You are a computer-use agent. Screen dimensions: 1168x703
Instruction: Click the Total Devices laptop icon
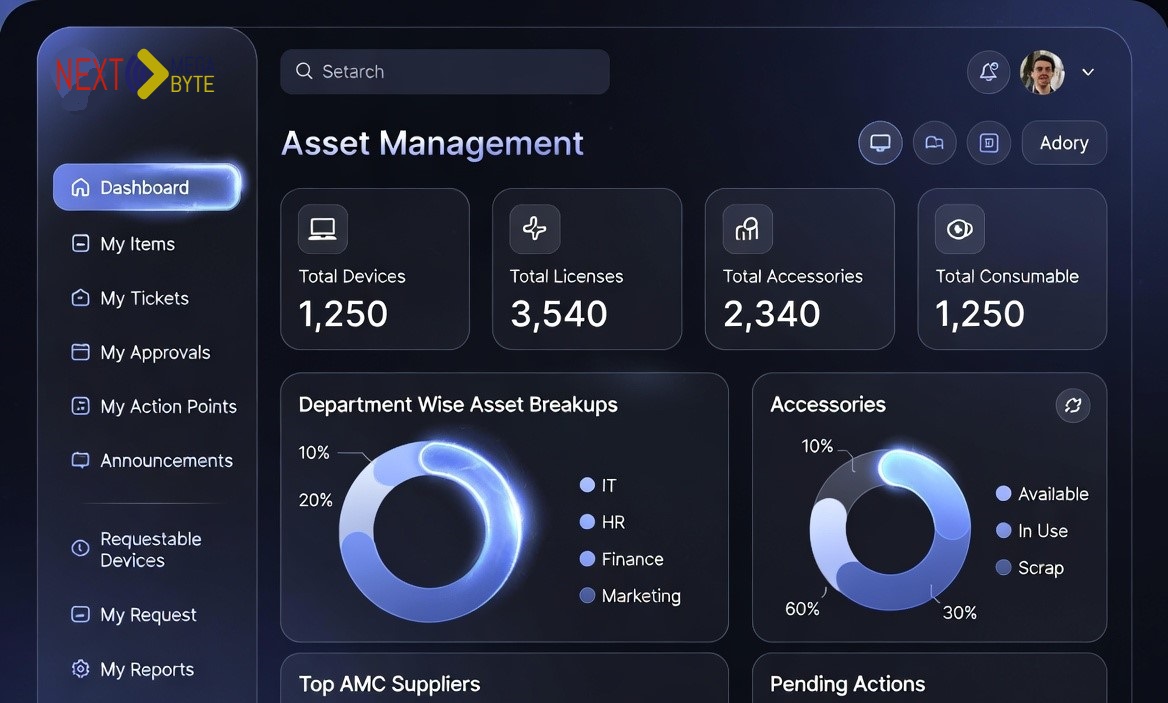click(322, 229)
